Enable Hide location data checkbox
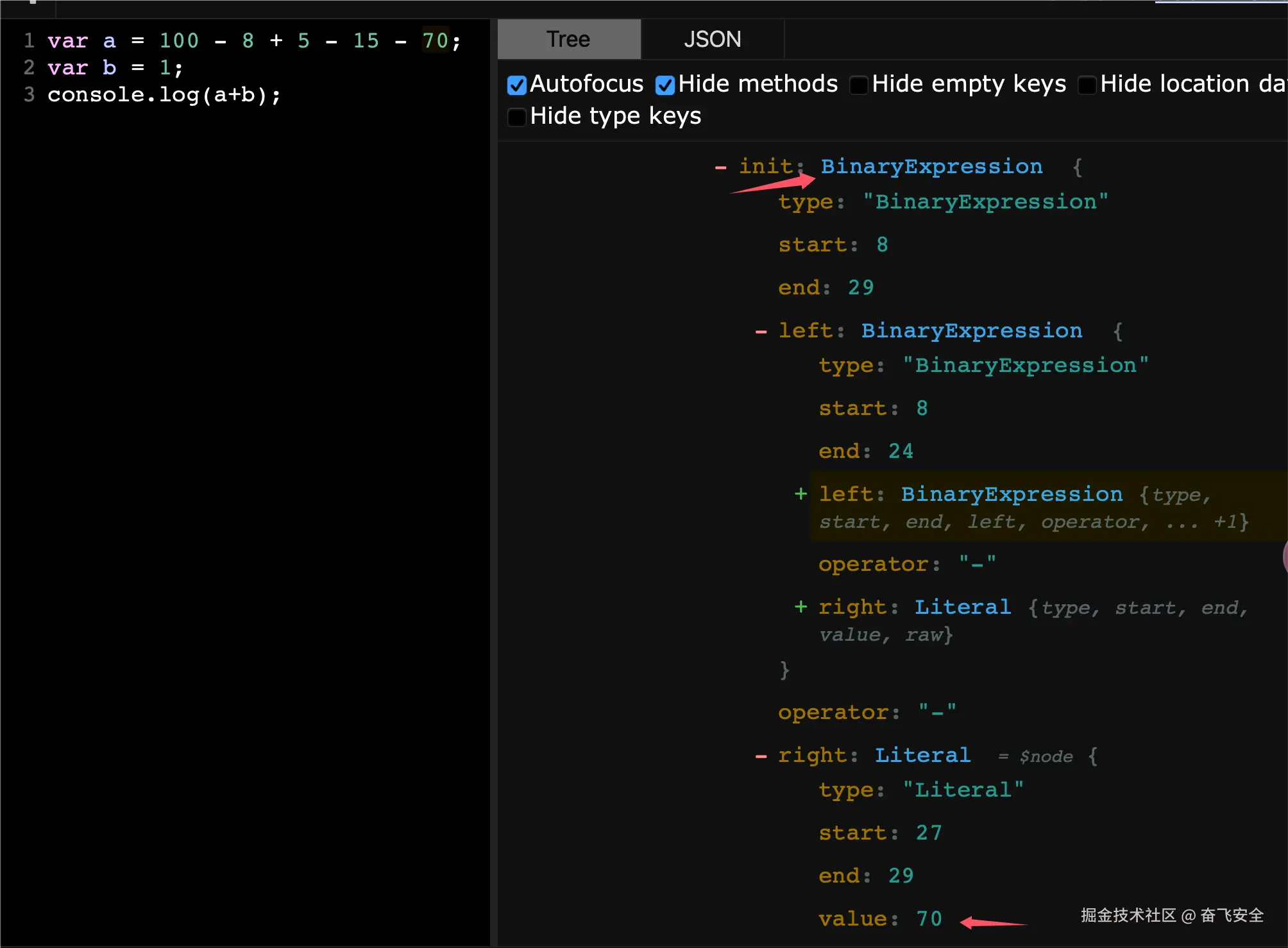 [1087, 85]
